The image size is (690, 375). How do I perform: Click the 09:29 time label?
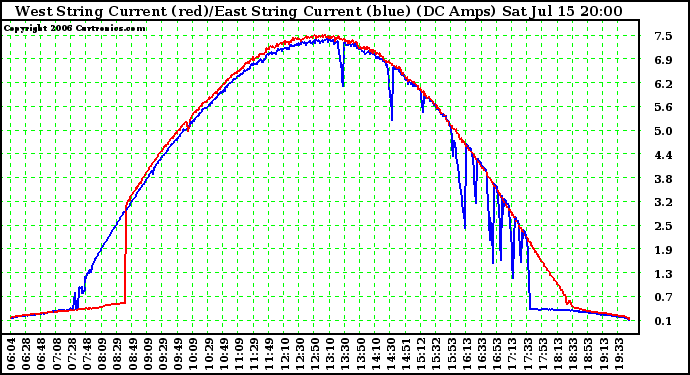pyautogui.click(x=163, y=354)
